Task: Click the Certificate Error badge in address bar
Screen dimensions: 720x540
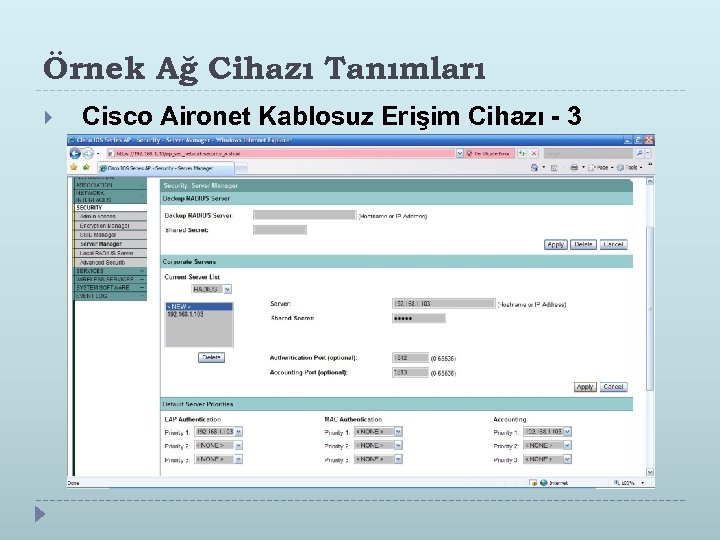Action: 489,153
